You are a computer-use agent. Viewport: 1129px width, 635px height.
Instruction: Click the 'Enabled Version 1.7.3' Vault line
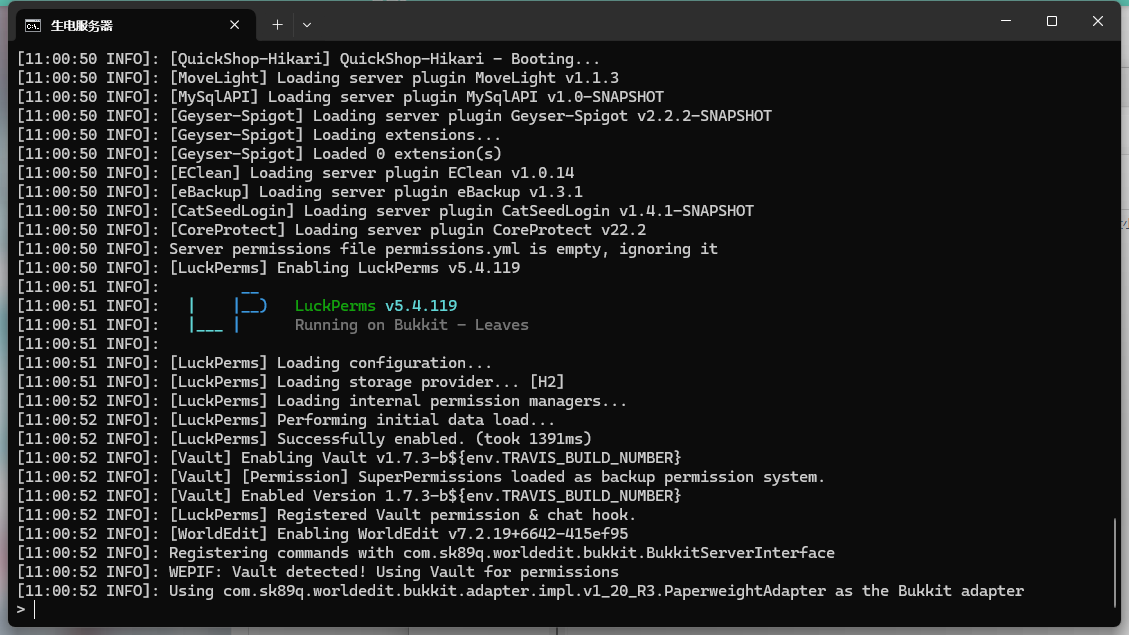point(348,496)
